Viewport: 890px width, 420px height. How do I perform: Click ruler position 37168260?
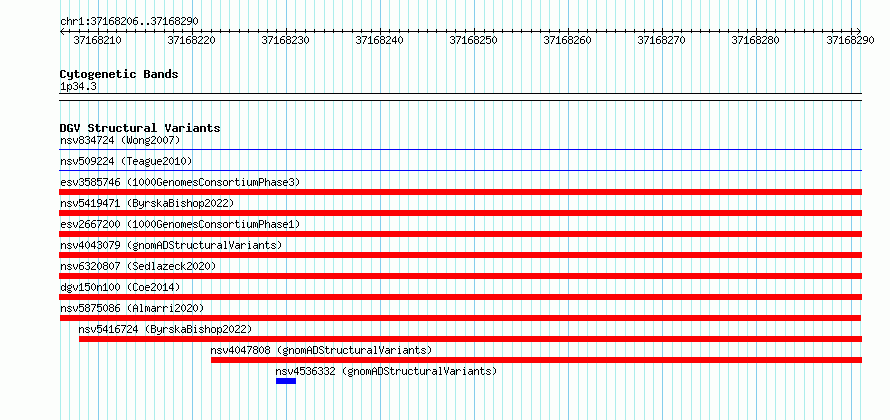tap(568, 40)
